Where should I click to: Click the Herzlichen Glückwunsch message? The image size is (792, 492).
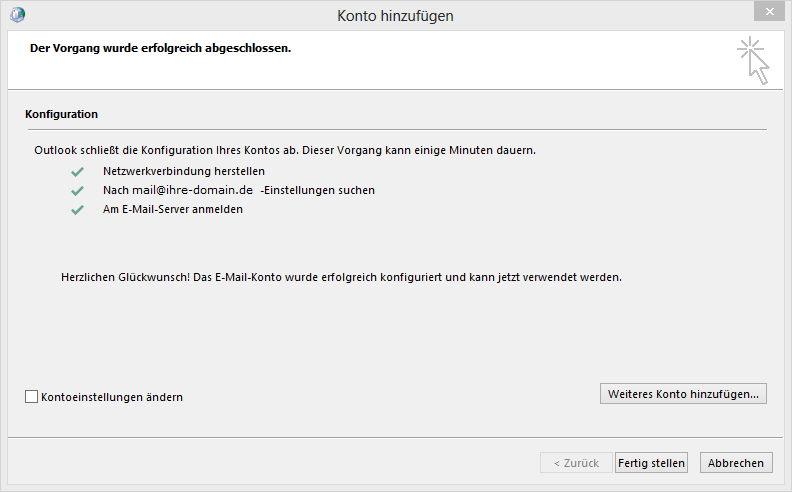(341, 277)
